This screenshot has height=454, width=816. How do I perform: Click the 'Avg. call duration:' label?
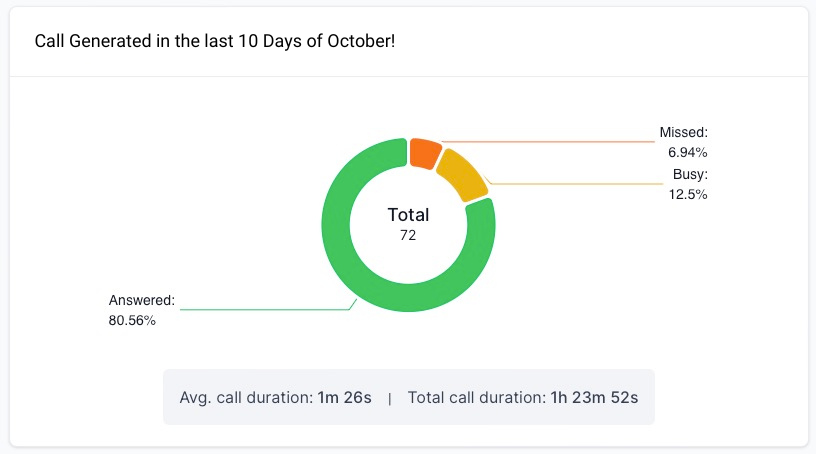(x=245, y=397)
